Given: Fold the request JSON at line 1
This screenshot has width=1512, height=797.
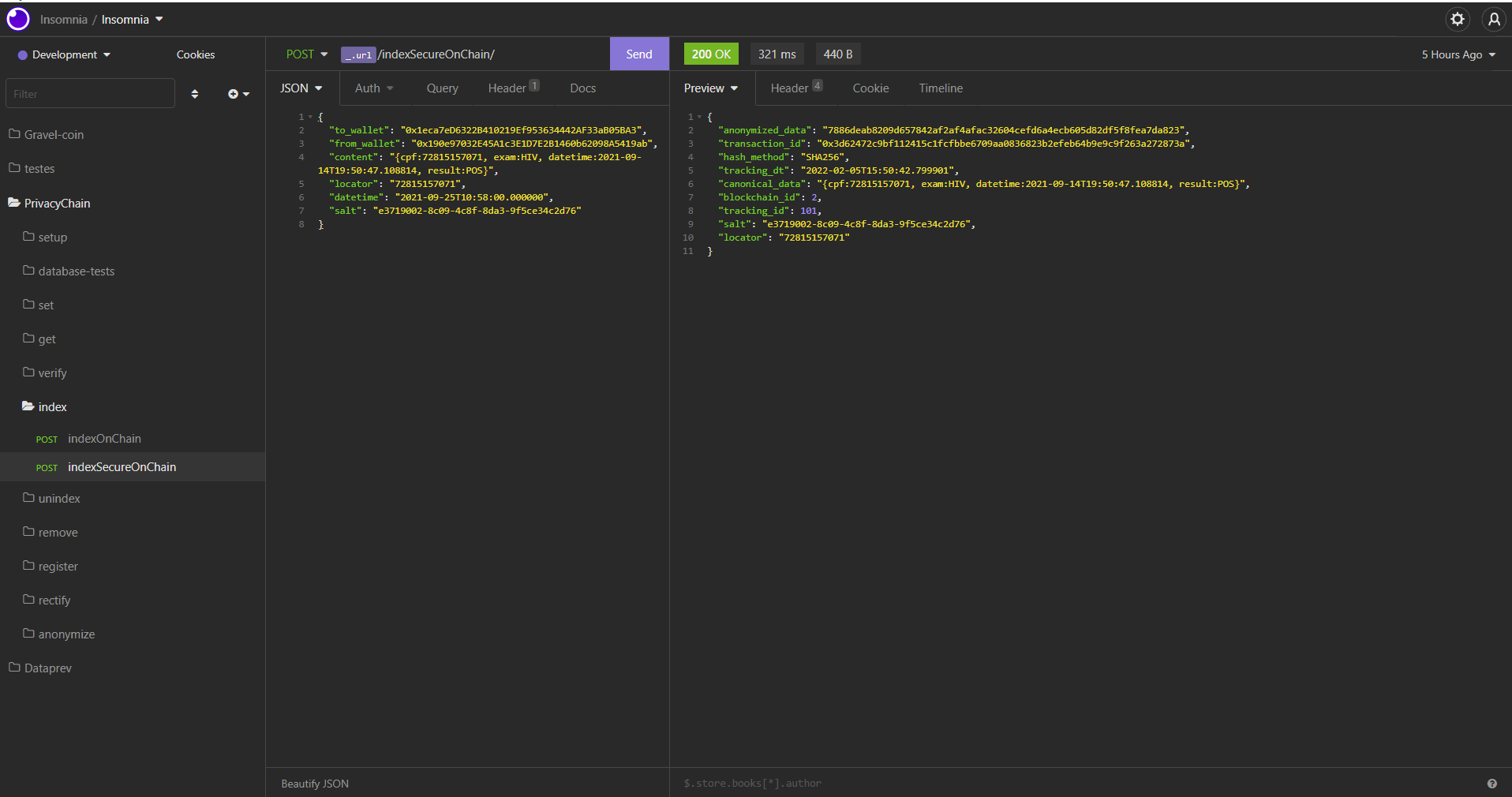Looking at the screenshot, I should [310, 117].
